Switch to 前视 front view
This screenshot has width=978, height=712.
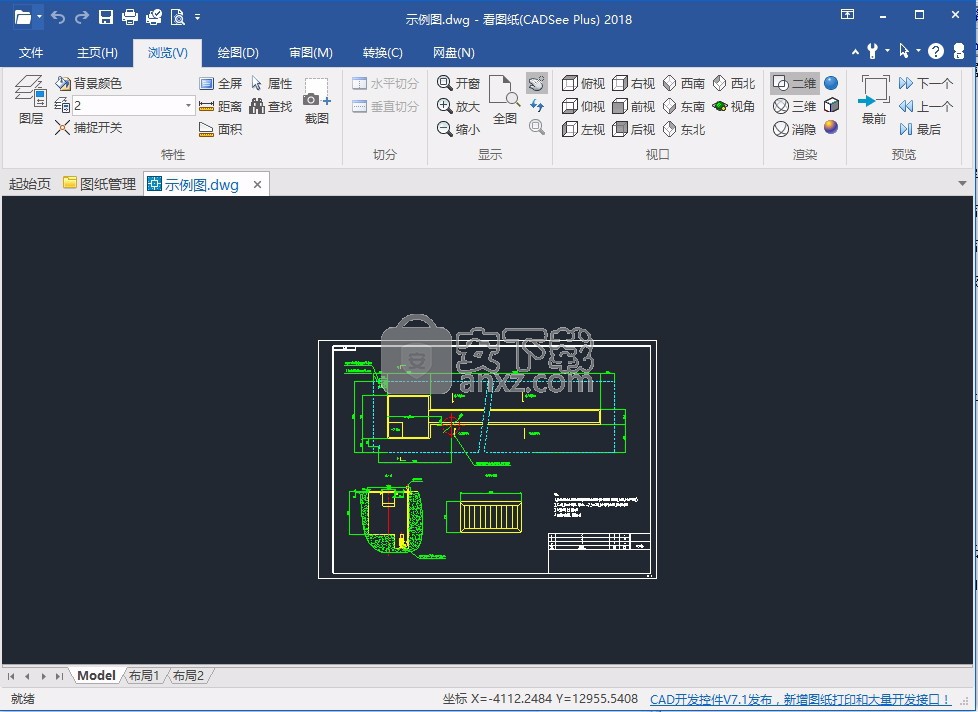point(633,106)
